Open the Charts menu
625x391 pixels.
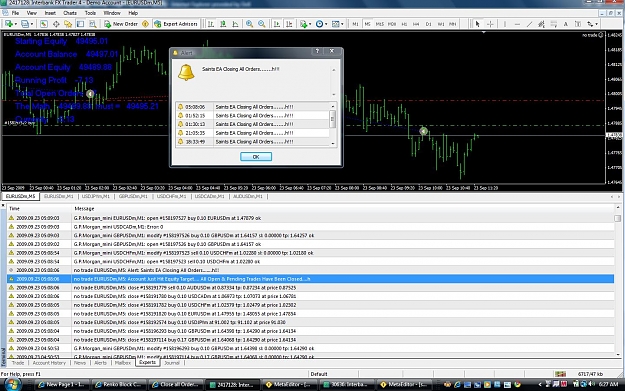pos(70,13)
